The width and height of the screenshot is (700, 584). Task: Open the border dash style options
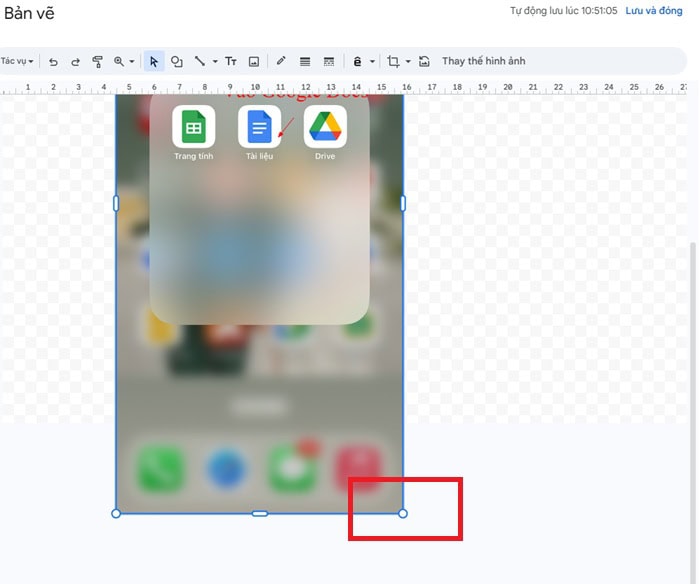tap(329, 62)
